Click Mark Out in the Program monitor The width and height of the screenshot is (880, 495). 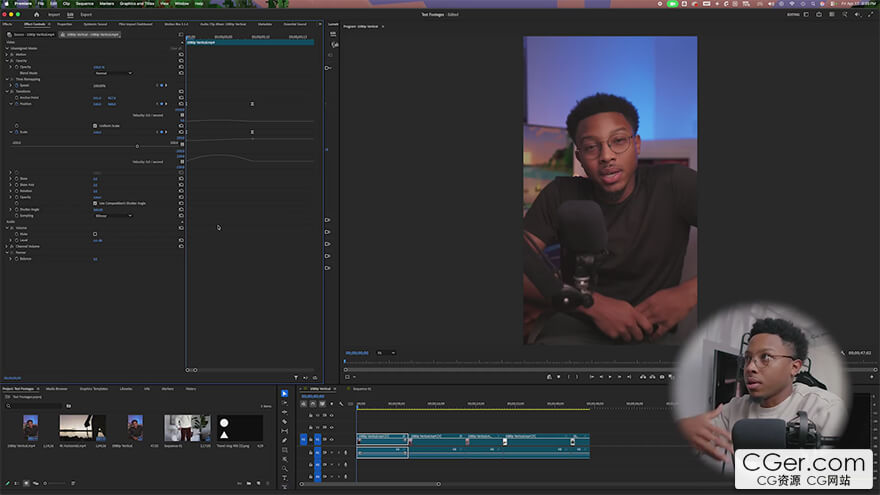tap(577, 377)
